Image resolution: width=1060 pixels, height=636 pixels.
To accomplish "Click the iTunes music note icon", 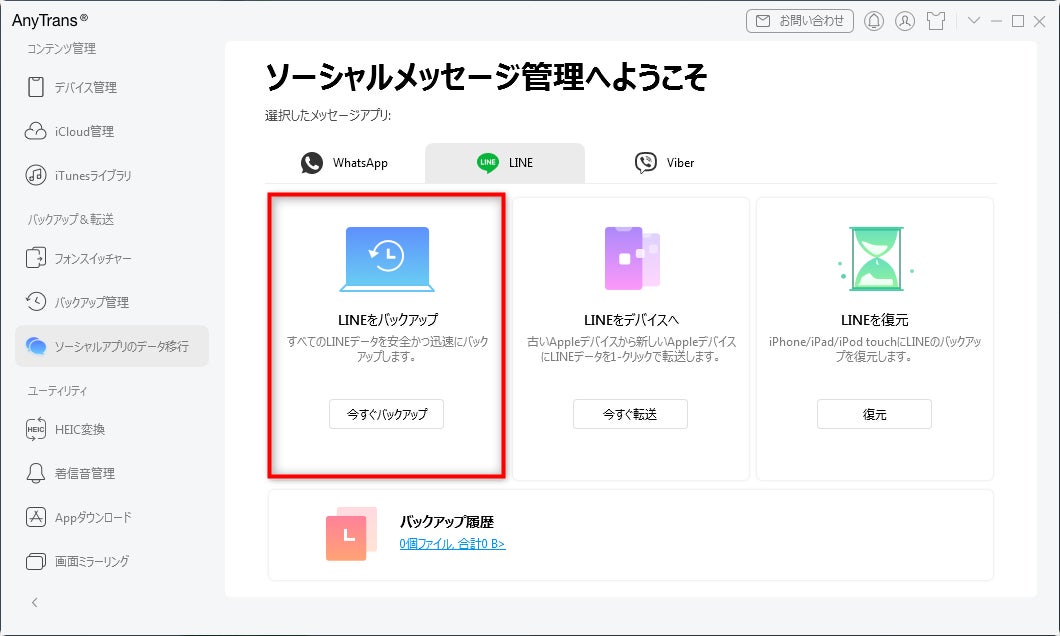I will click(36, 175).
